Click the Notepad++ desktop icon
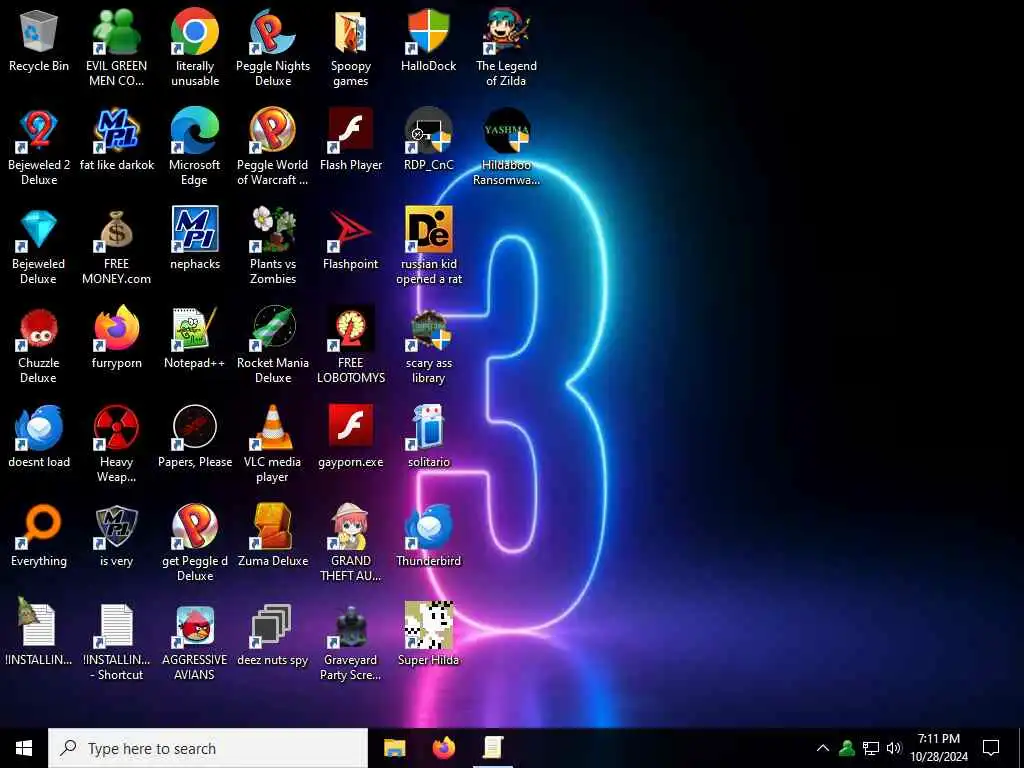Screen dimensions: 1024x768 [x=195, y=328]
